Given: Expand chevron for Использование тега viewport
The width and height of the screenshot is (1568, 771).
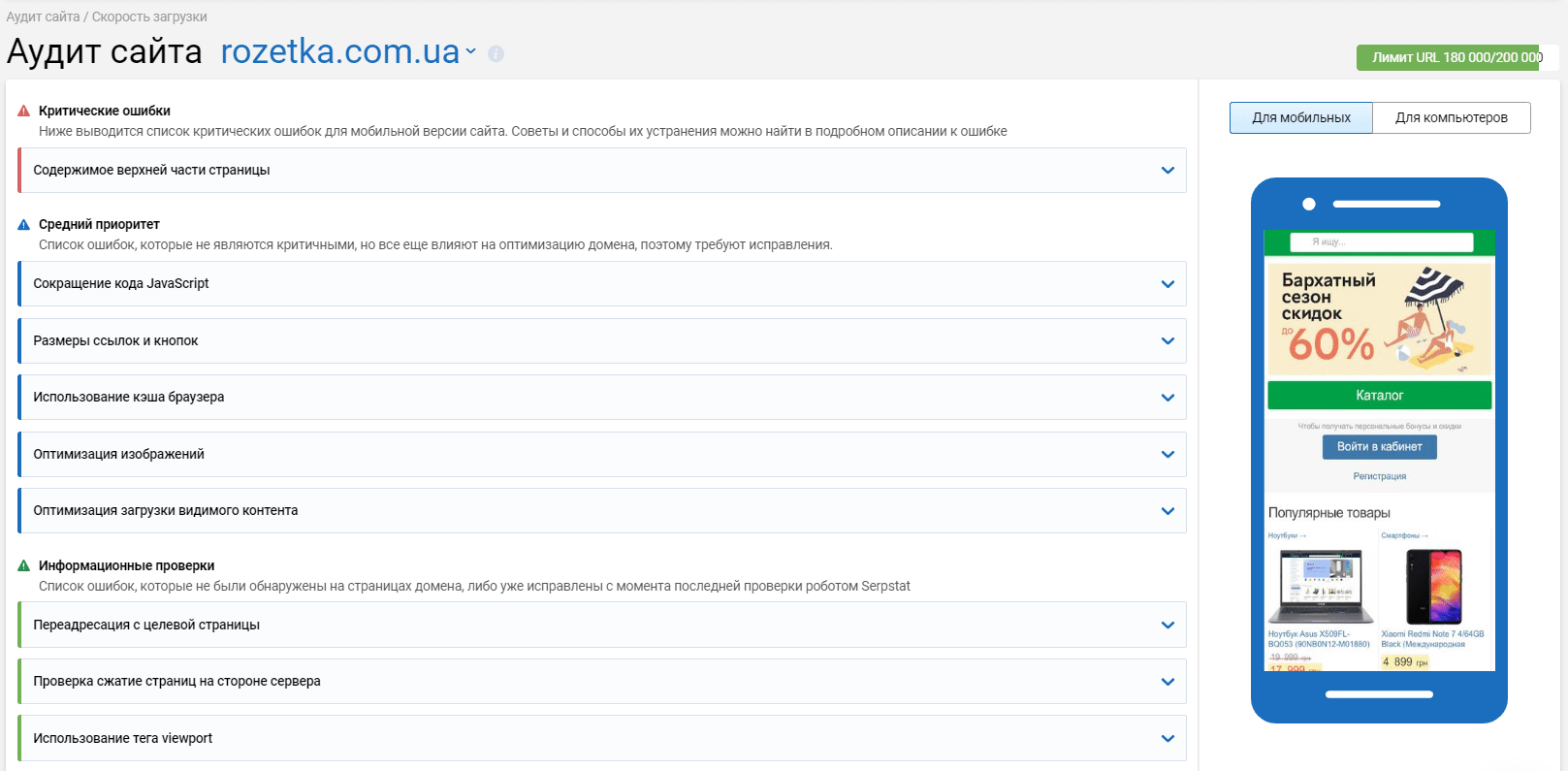Looking at the screenshot, I should coord(1168,739).
